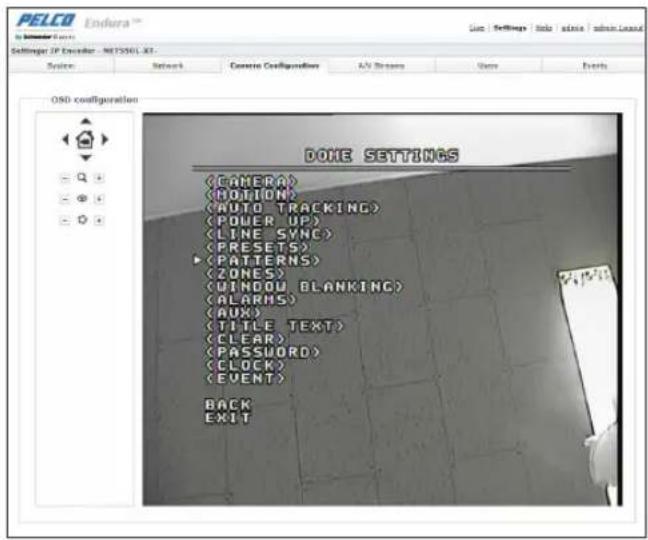648x540 pixels.
Task: Select the Camera Configuration tab
Action: pyautogui.click(x=274, y=66)
